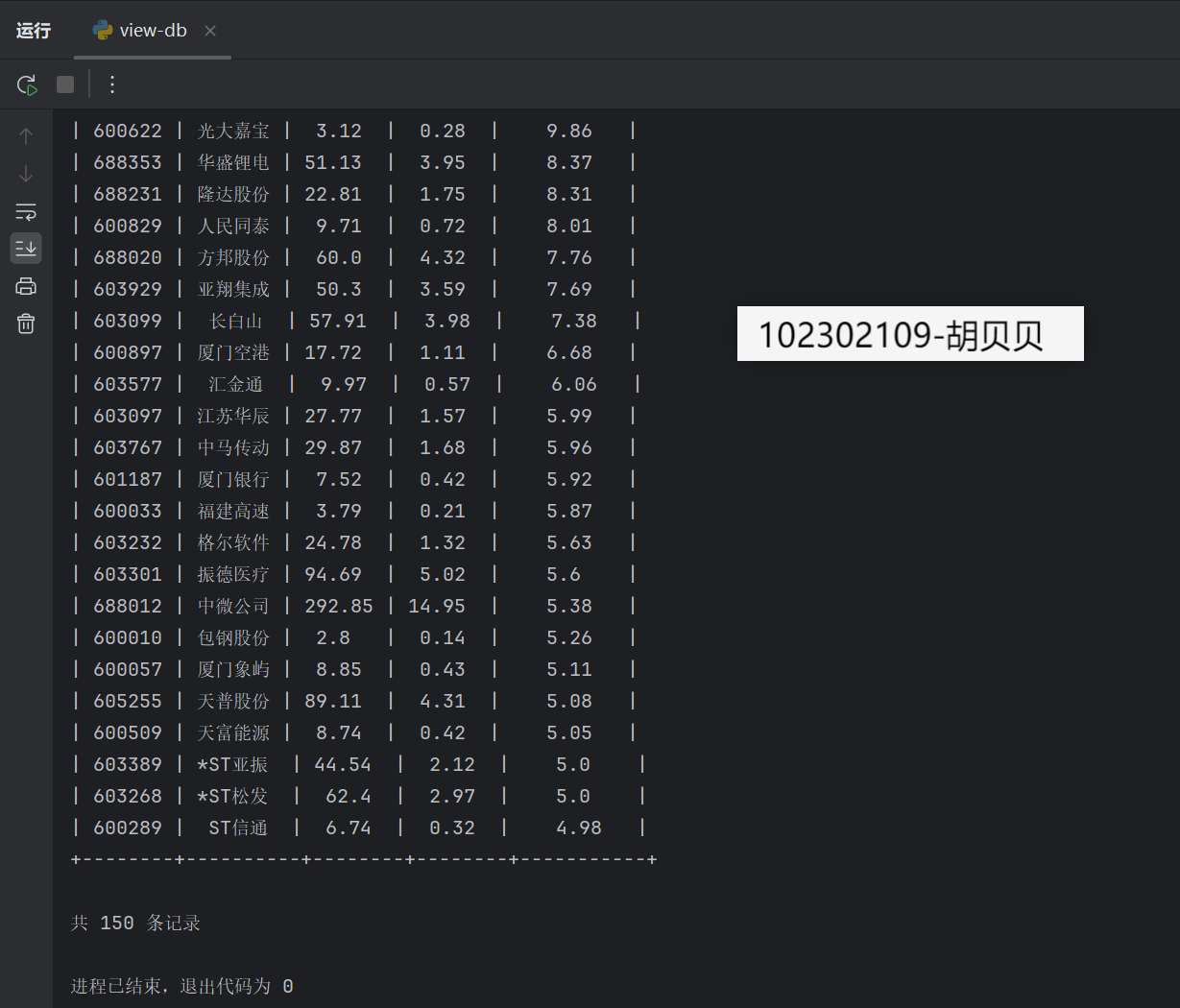Select stock name 福建高速
This screenshot has height=1008, width=1180.
pyautogui.click(x=233, y=511)
